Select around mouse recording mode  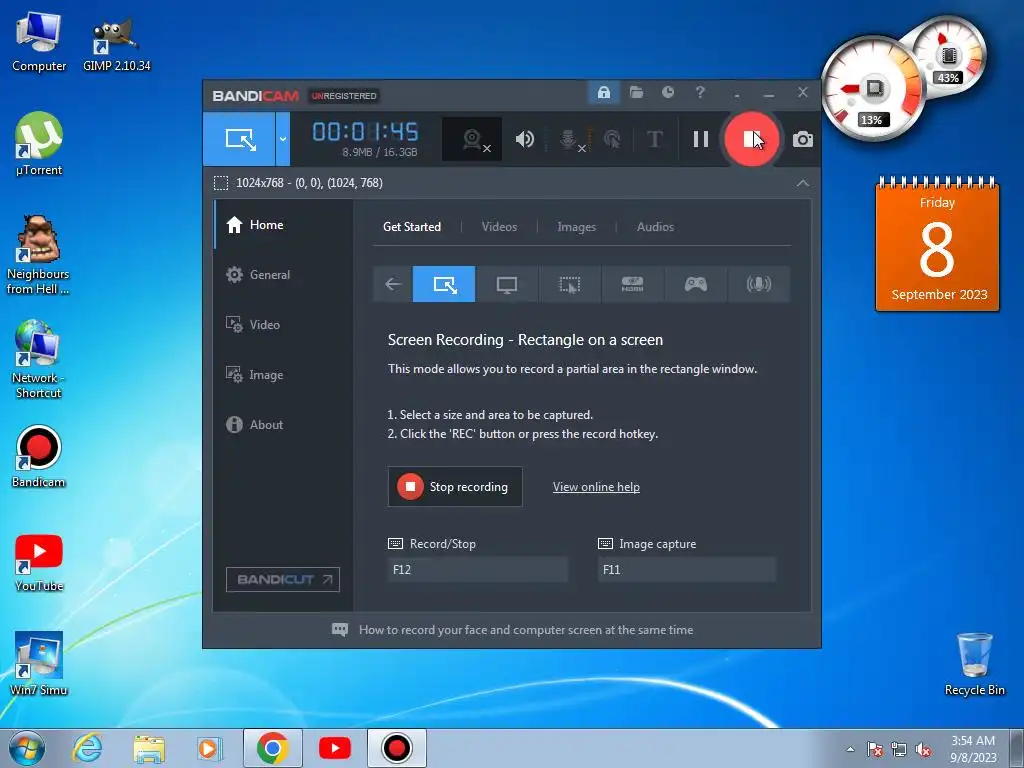click(569, 284)
